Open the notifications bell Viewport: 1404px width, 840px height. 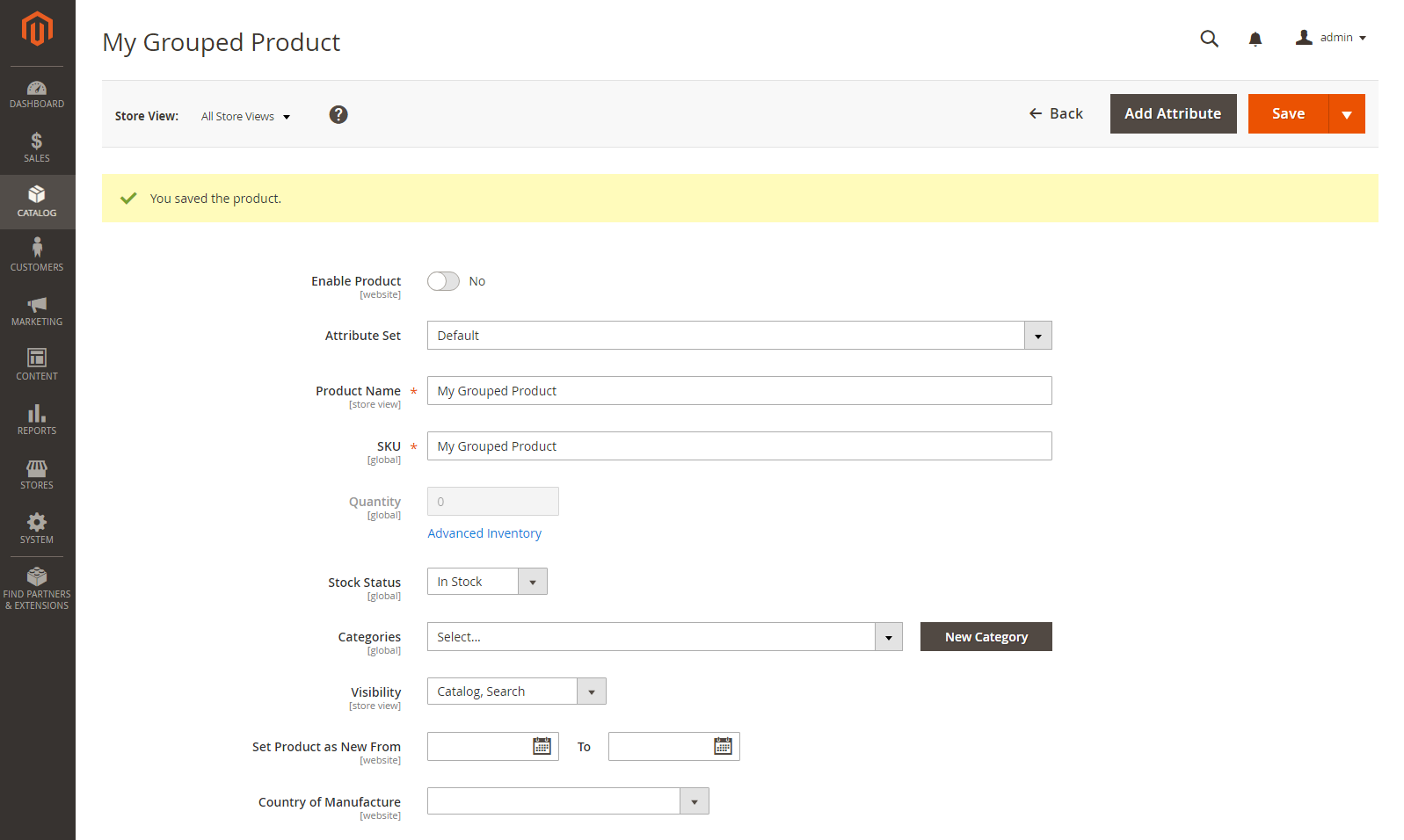pyautogui.click(x=1255, y=39)
